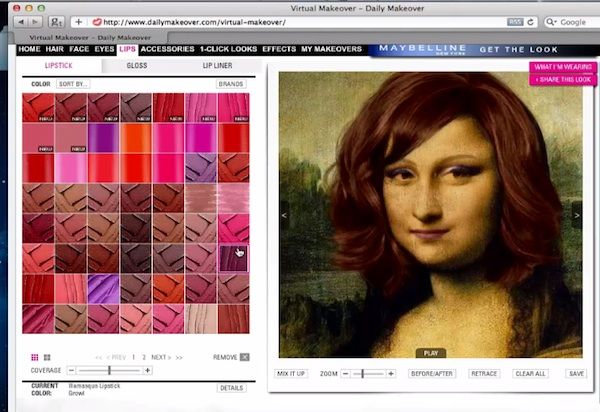Switch to large swatch grid view
The height and width of the screenshot is (412, 600).
[47, 357]
